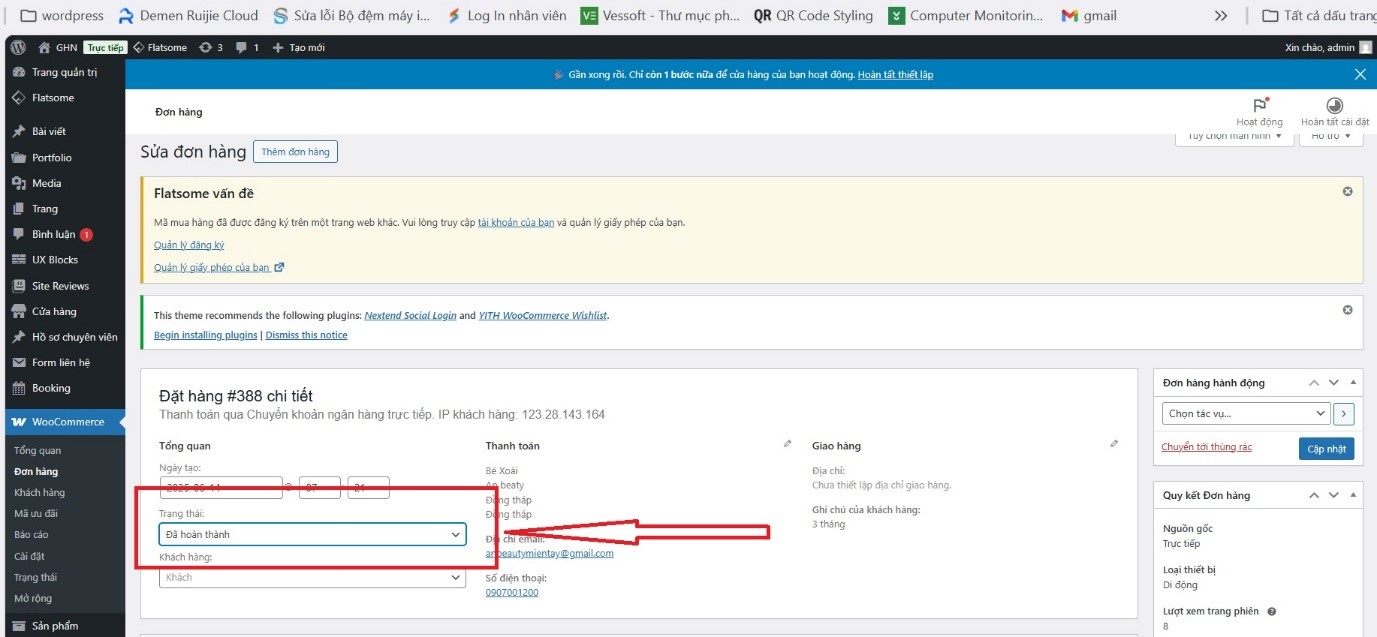Open Trang quản trị dashboard menu
This screenshot has height=637, width=1377.
click(62, 72)
